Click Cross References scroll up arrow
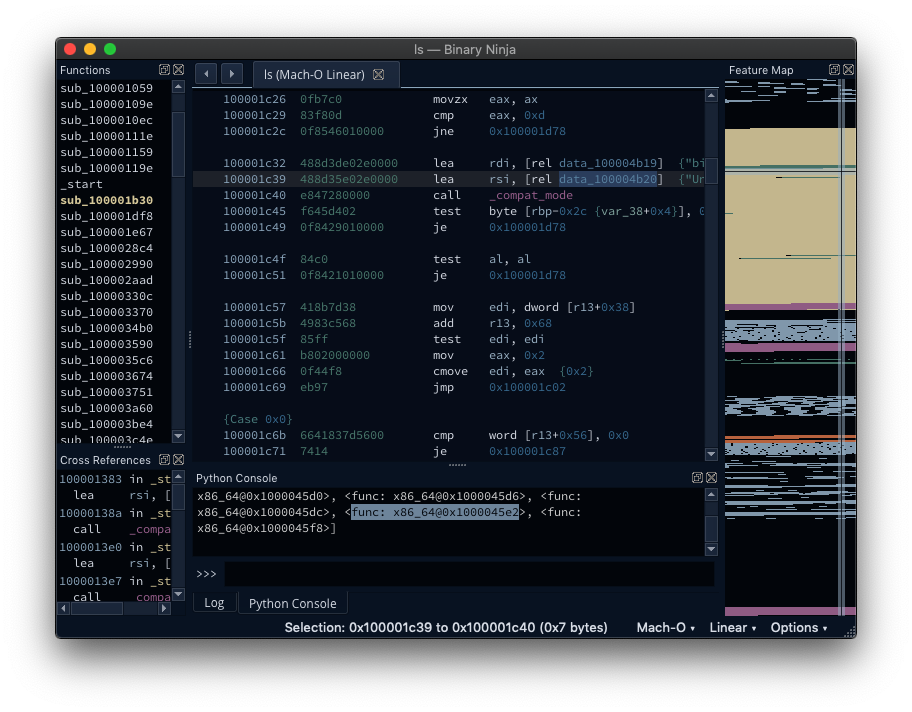The width and height of the screenshot is (912, 712). (x=179, y=477)
